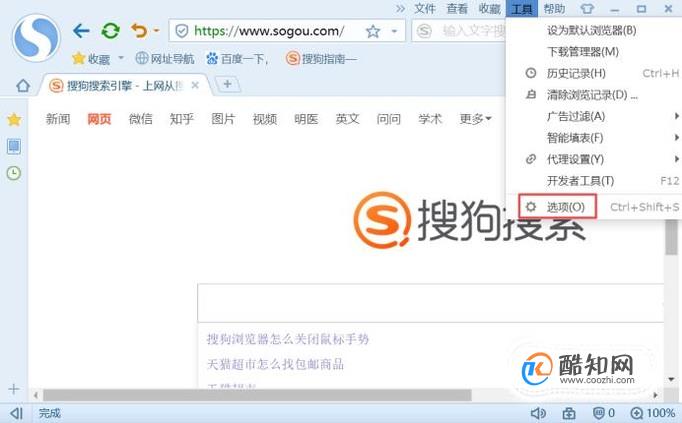Open 微信 search category
682x423 pixels.
point(140,119)
